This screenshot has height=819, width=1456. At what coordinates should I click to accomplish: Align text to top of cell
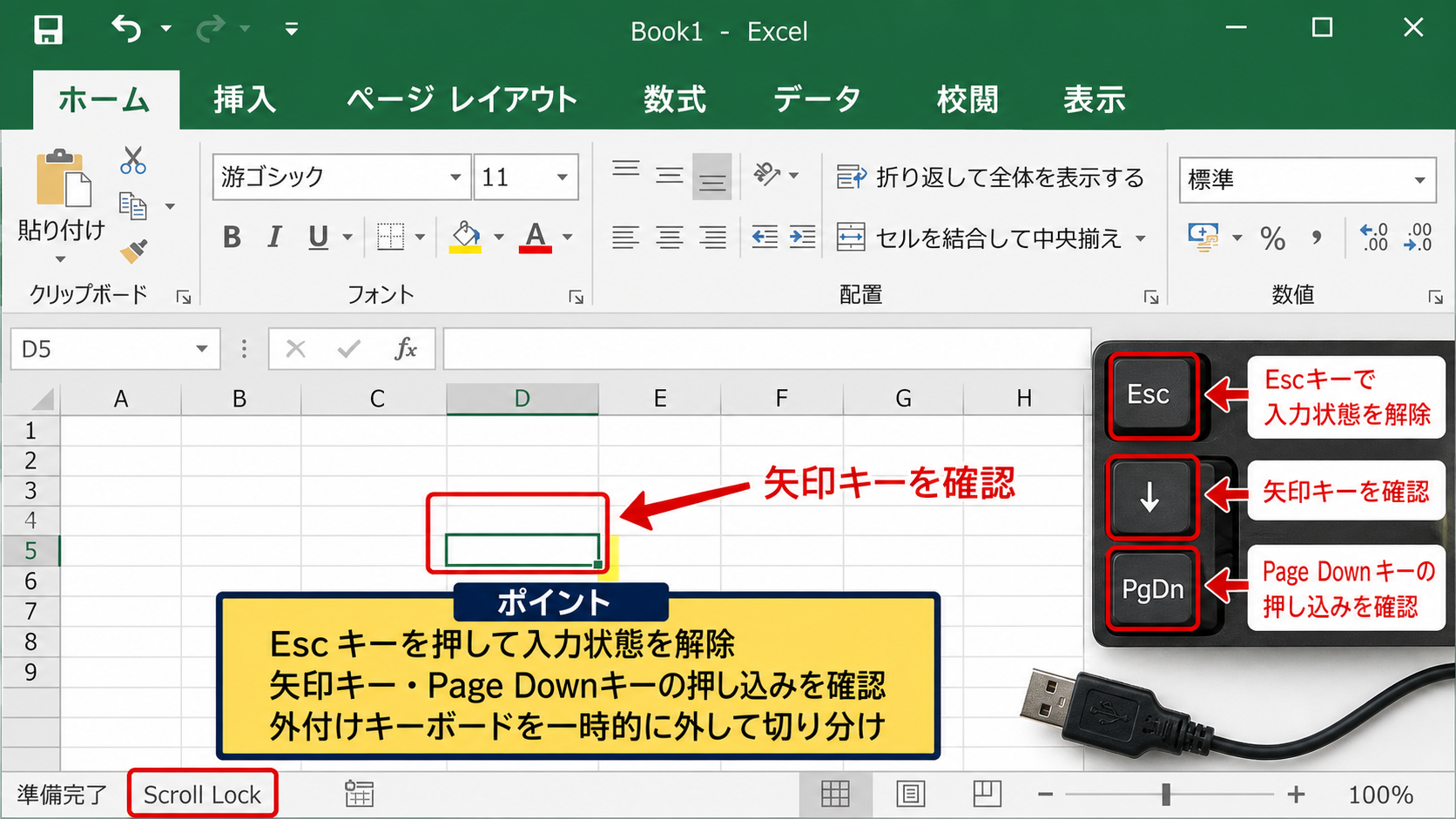point(625,171)
